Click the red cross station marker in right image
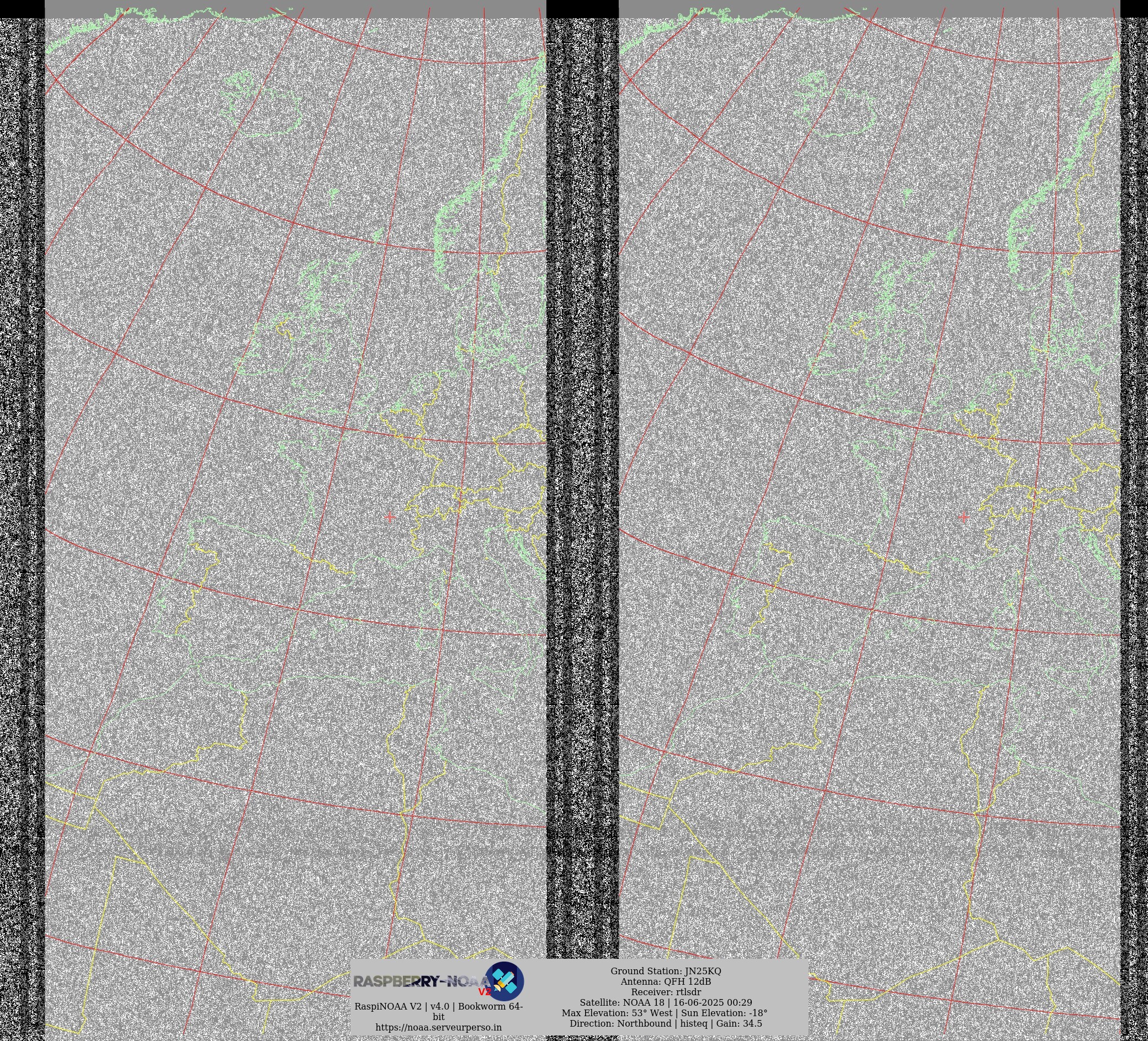Viewport: 1148px width, 1041px height. point(964,517)
